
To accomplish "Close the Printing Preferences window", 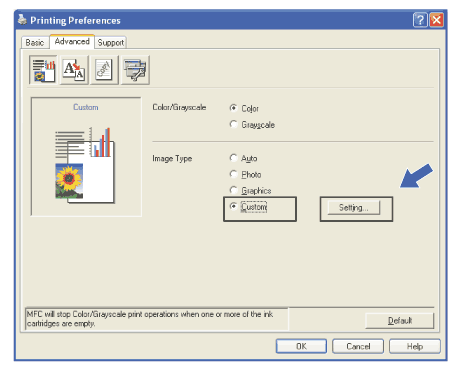I will click(436, 20).
